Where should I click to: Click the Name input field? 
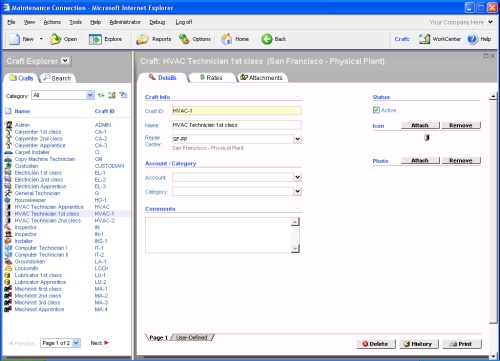237,125
